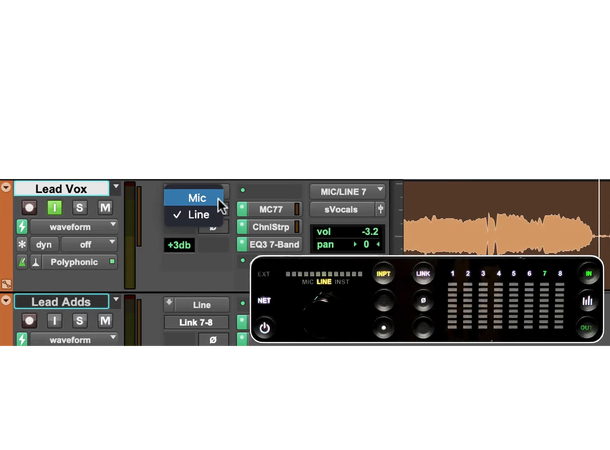Select channel 7 on the preamp meters
This screenshot has width=610, height=450.
[x=544, y=274]
